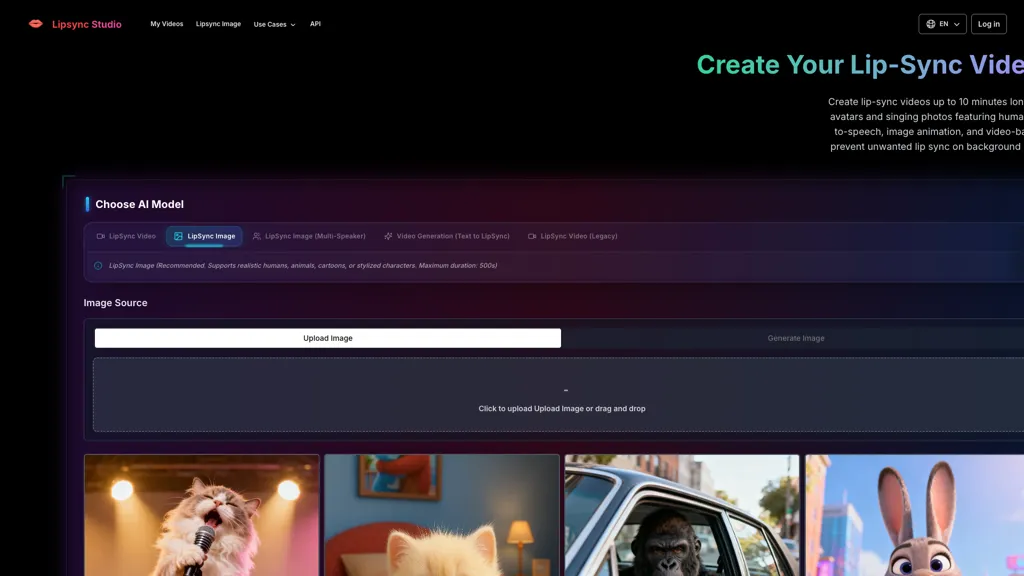The height and width of the screenshot is (576, 1024).
Task: Select the LipSync Image (Multi-Speaker) icon
Action: [x=257, y=236]
